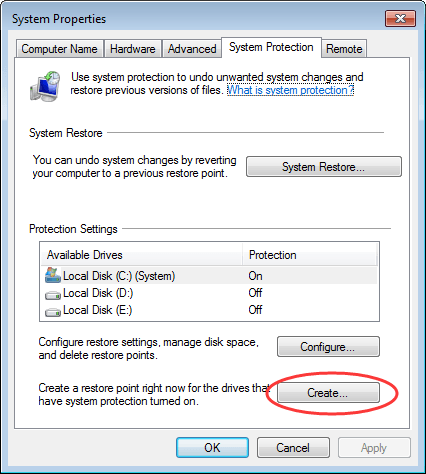Open the Hardware tab
426x474 pixels.
[133, 49]
